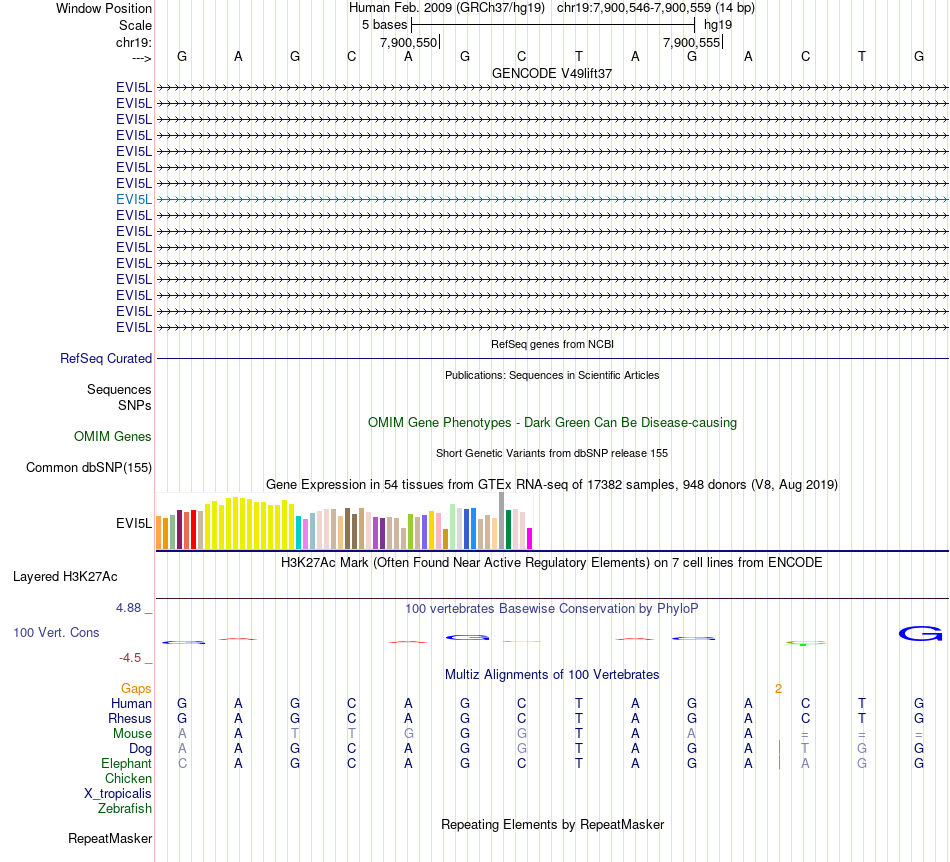
Task: Select the OMIM Genes track label
Action: (113, 437)
